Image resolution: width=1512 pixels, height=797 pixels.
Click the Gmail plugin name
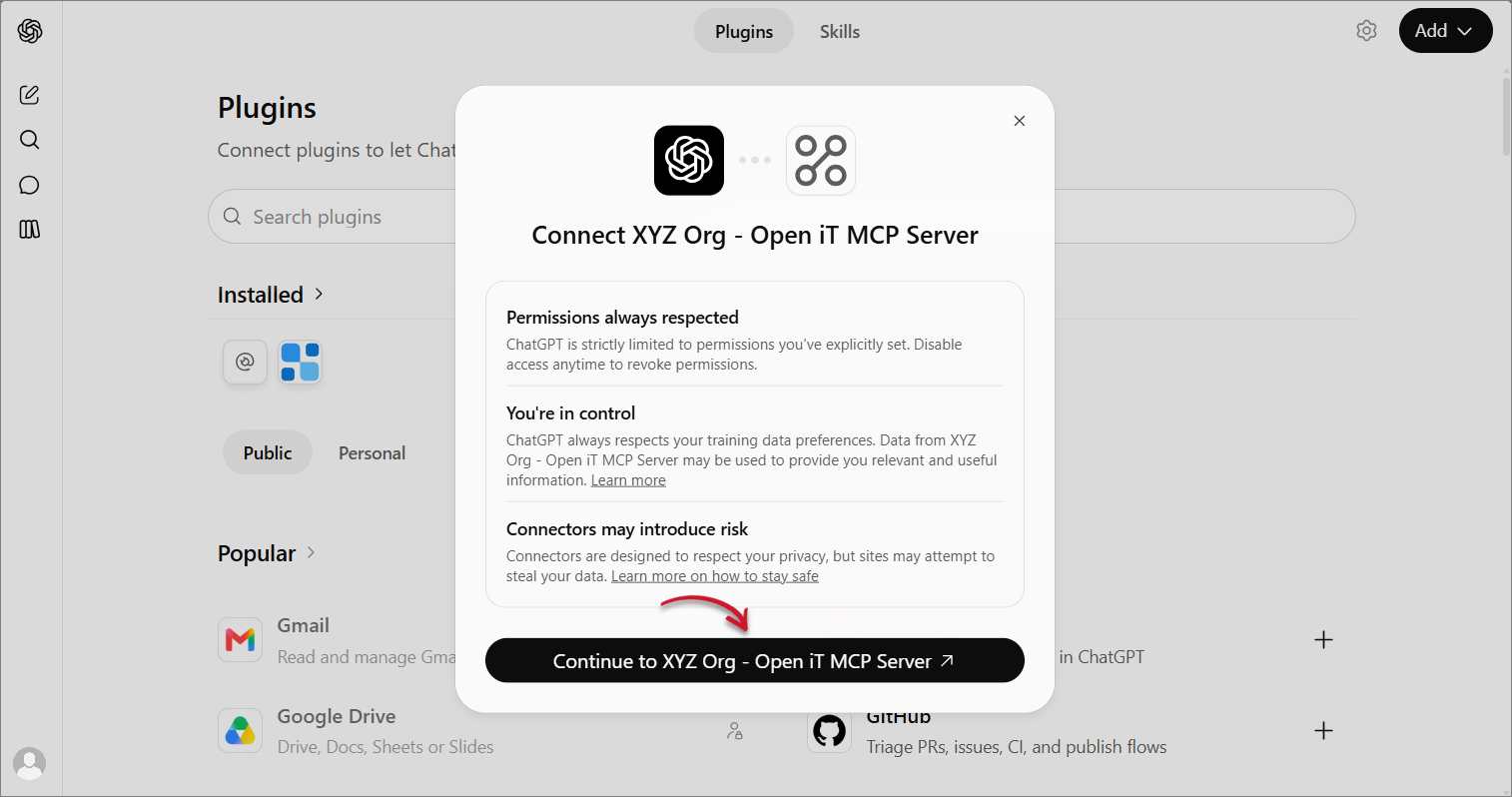tap(304, 625)
